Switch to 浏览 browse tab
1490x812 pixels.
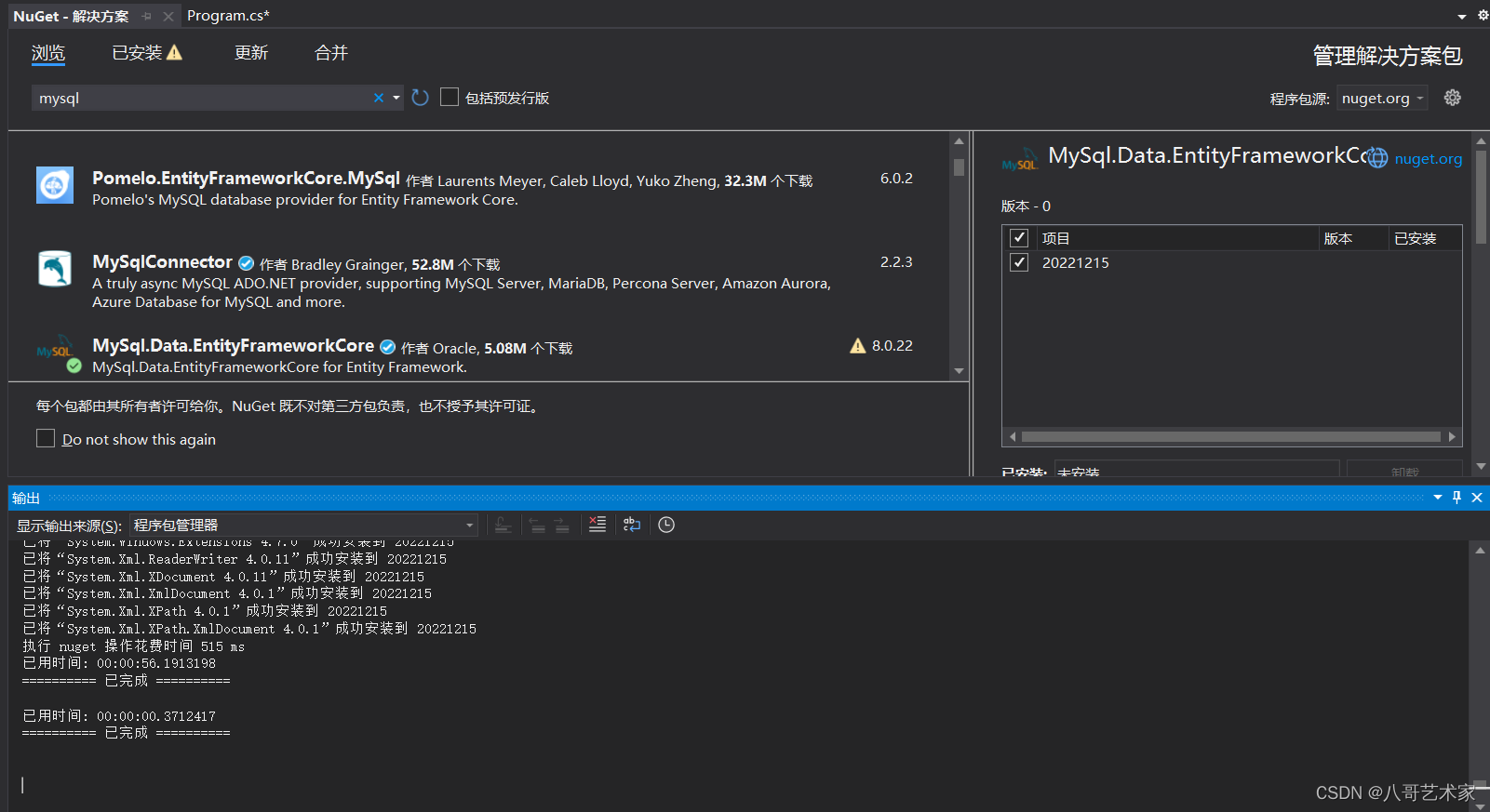click(48, 53)
